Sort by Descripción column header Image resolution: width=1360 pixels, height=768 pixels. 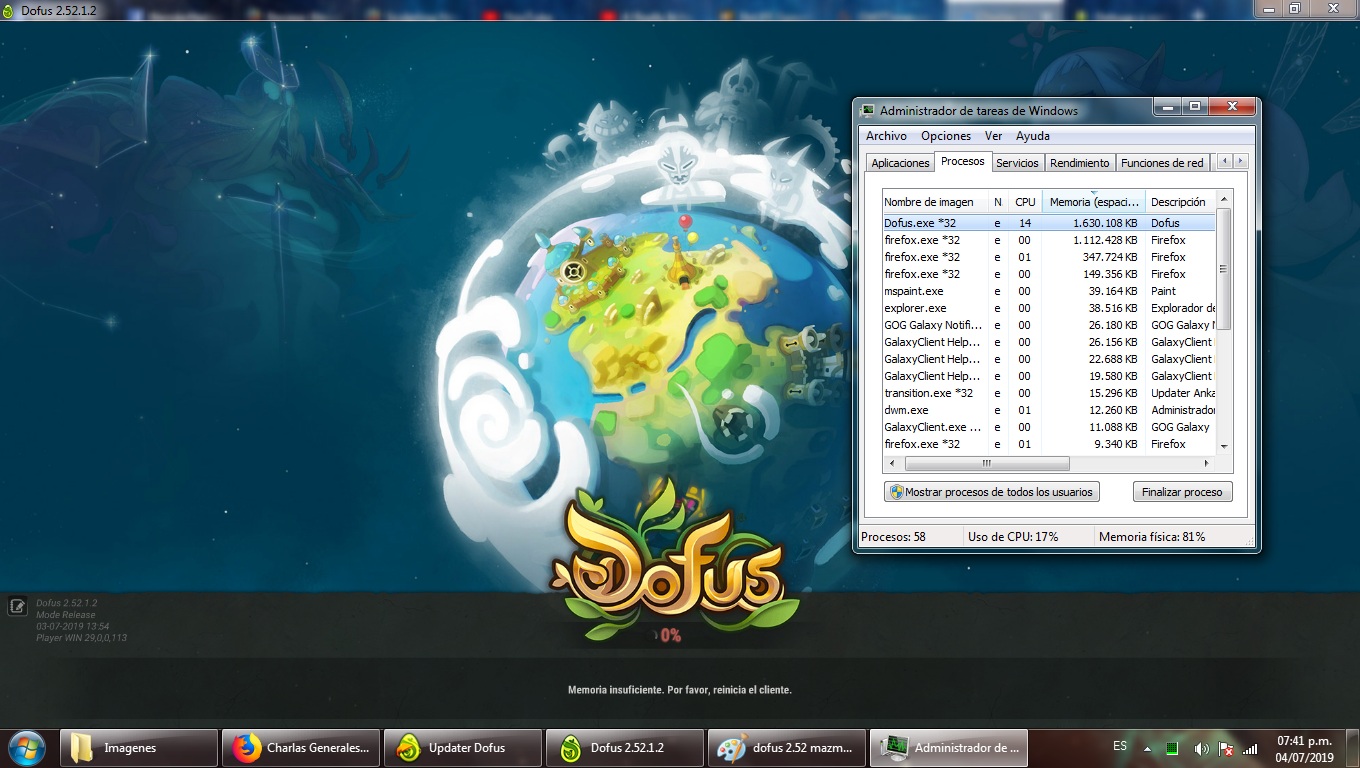click(x=1180, y=202)
